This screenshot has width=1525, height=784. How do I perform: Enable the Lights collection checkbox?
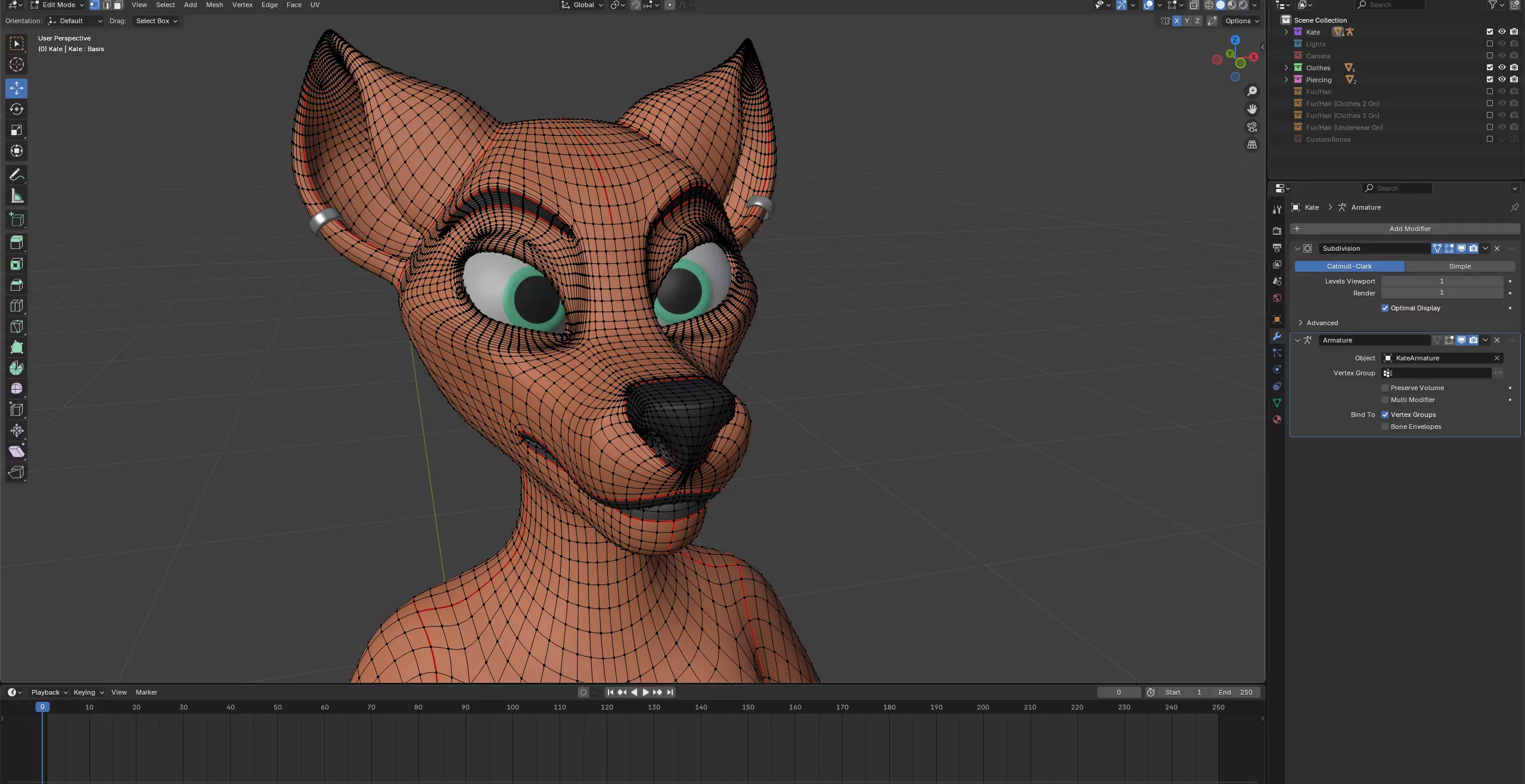pyautogui.click(x=1490, y=44)
